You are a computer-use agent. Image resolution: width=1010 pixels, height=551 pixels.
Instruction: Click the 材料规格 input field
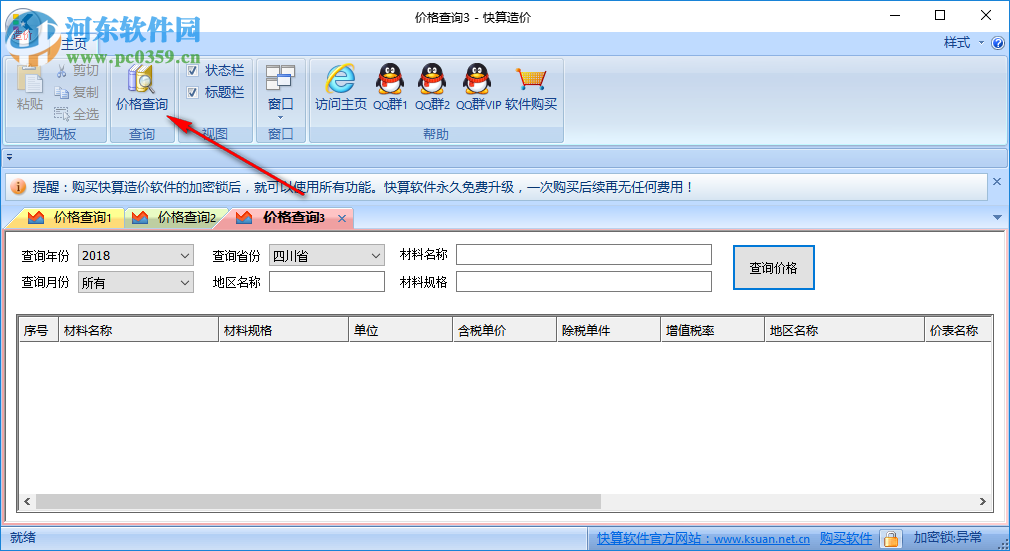[x=584, y=282]
